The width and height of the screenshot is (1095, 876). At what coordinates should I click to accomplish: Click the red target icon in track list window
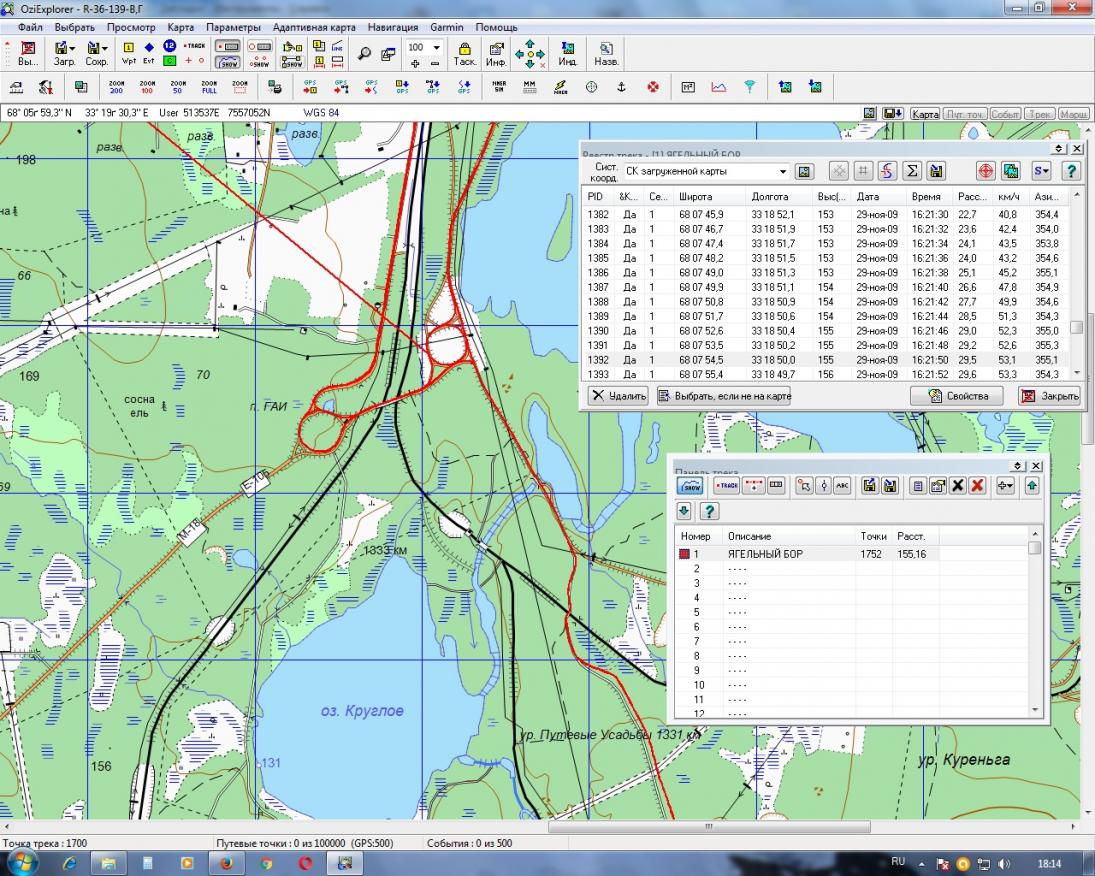[986, 171]
